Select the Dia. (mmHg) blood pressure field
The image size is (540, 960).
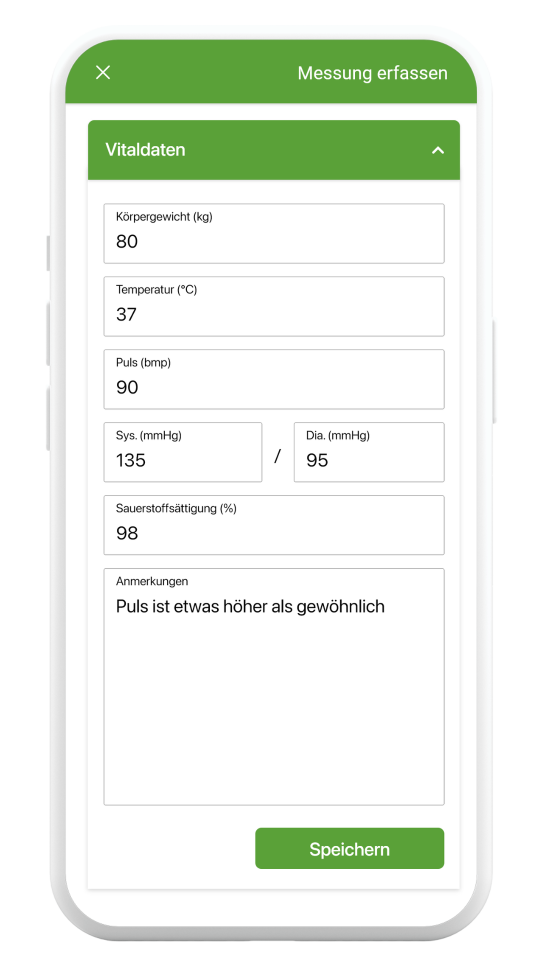click(369, 452)
